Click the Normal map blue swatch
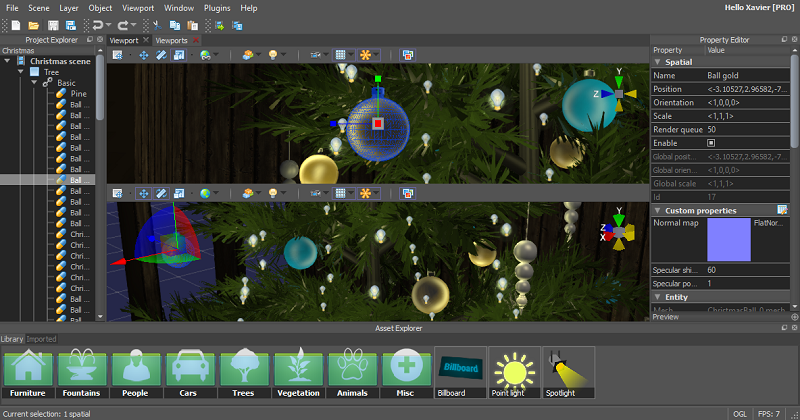The width and height of the screenshot is (800, 420). (x=728, y=240)
